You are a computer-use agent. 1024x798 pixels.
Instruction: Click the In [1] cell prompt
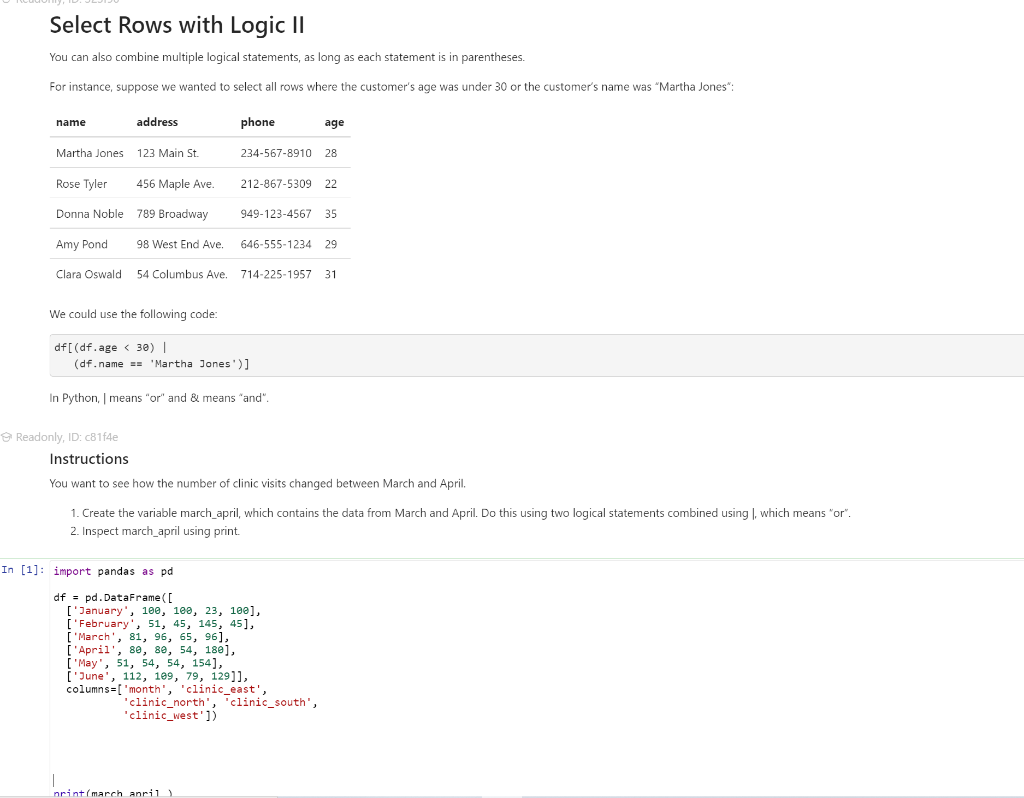tap(23, 570)
